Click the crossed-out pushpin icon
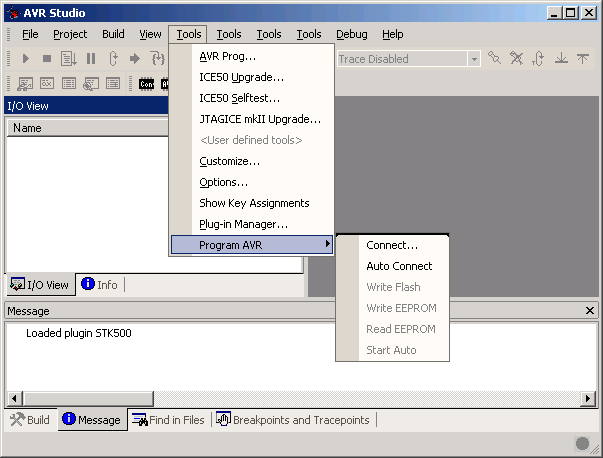603x458 pixels. click(516, 58)
